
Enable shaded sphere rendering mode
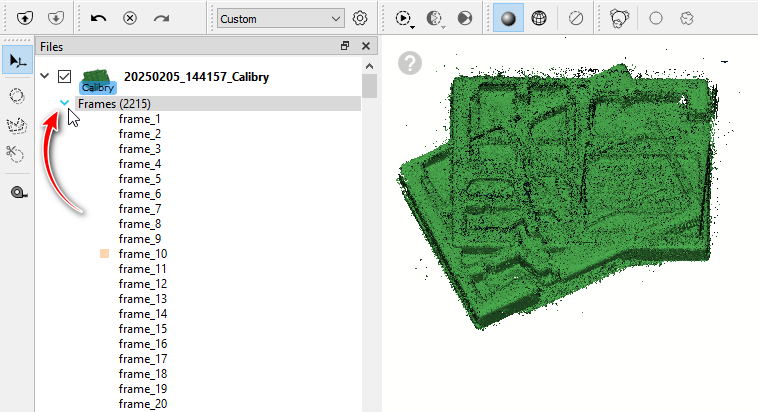tap(508, 18)
